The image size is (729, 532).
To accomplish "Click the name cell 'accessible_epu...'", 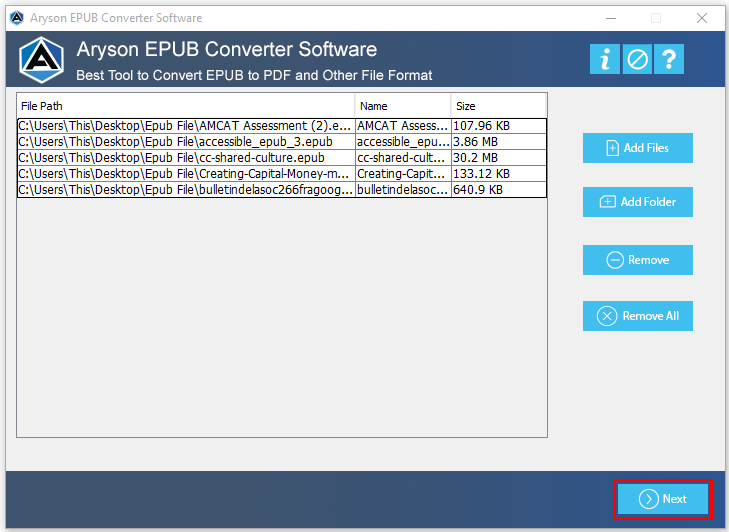I will coord(403,142).
